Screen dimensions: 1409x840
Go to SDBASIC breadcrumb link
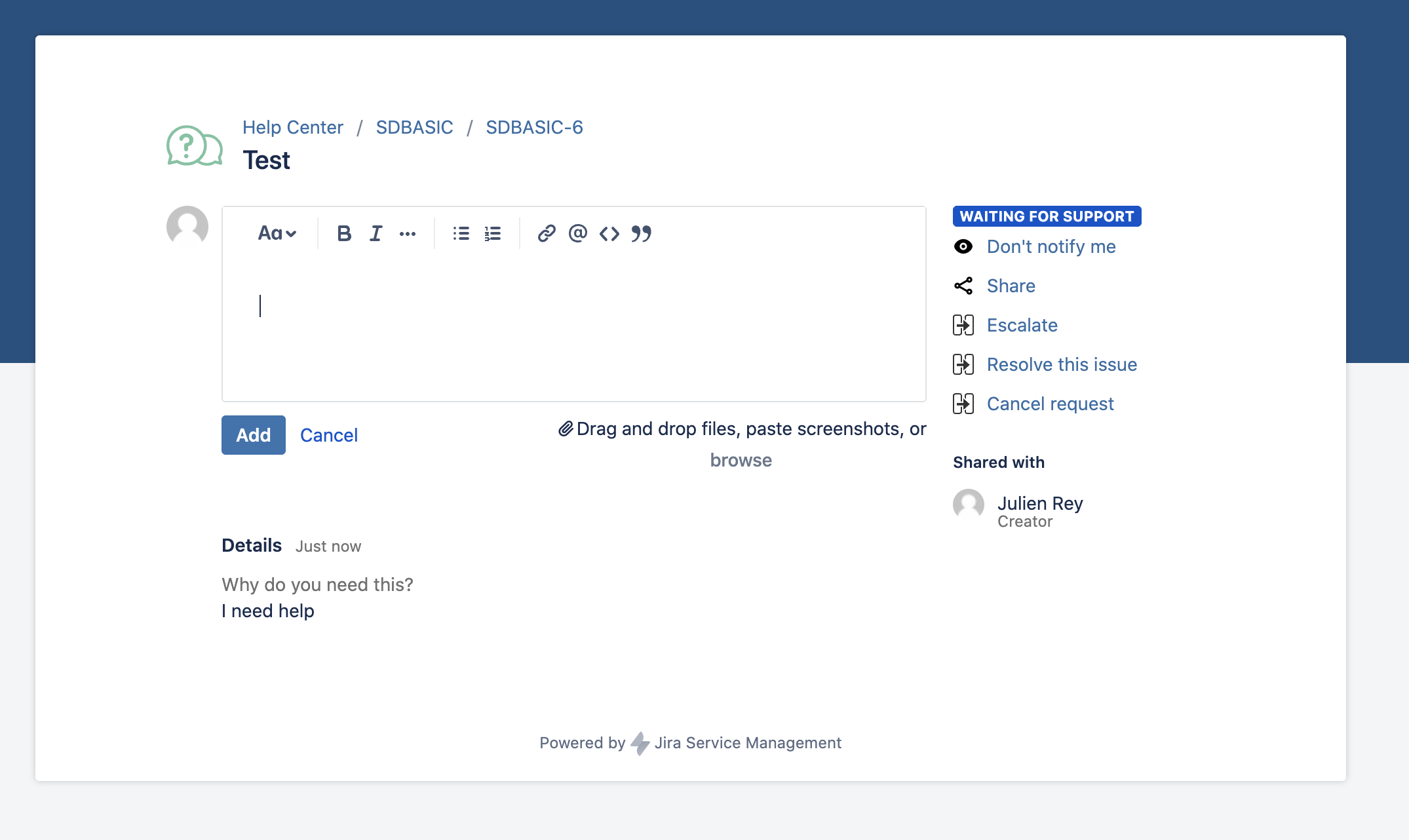click(x=414, y=127)
